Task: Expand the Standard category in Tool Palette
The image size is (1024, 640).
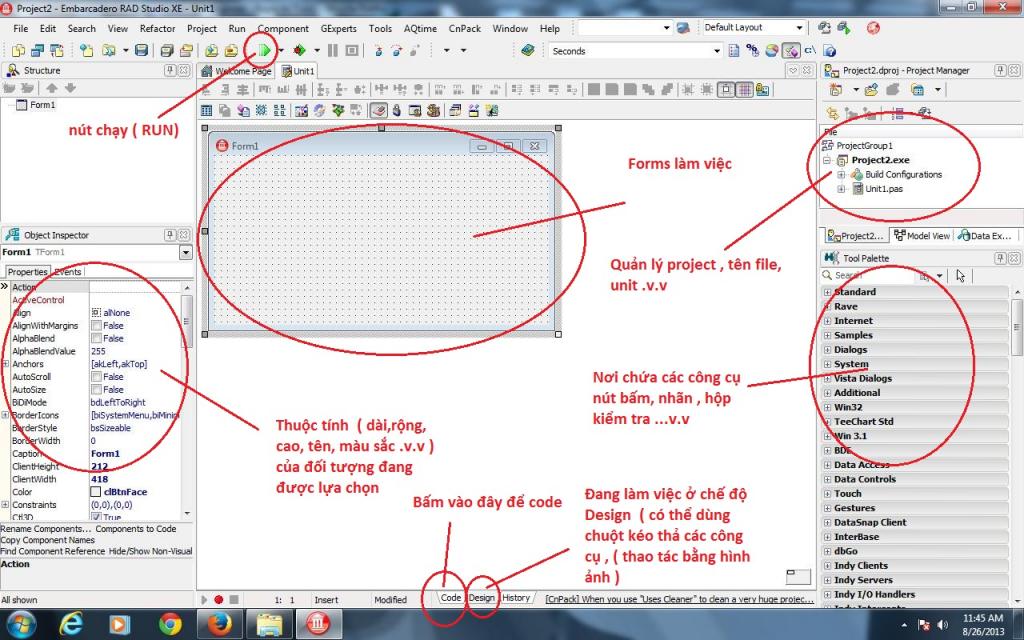Action: pos(827,292)
